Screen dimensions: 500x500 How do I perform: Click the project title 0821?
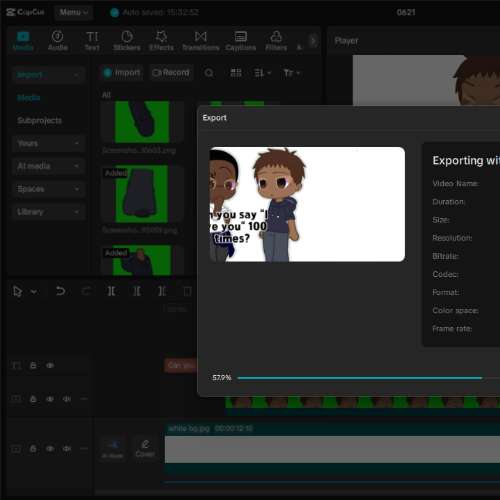point(406,12)
